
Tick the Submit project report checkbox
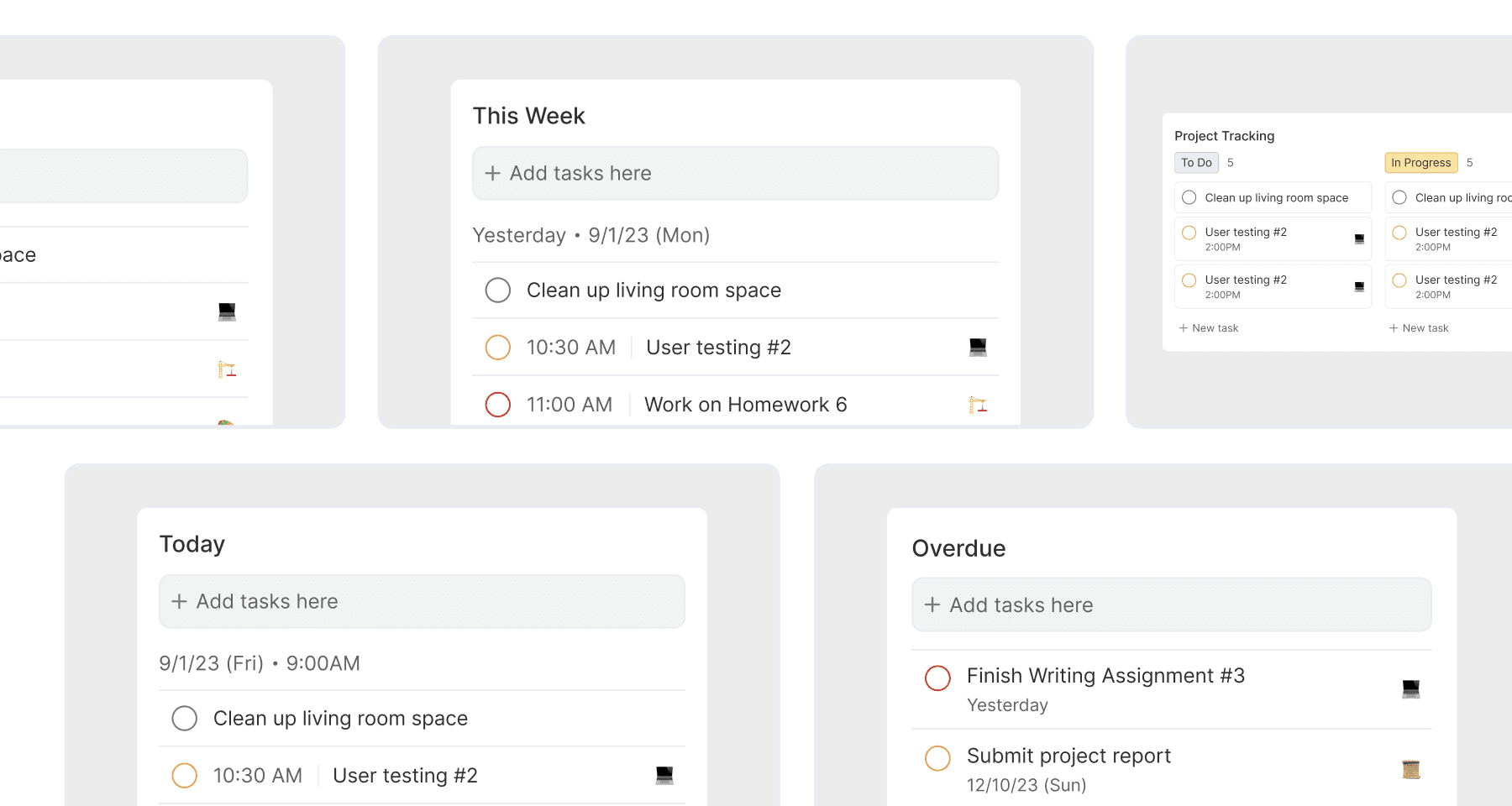pyautogui.click(x=937, y=758)
